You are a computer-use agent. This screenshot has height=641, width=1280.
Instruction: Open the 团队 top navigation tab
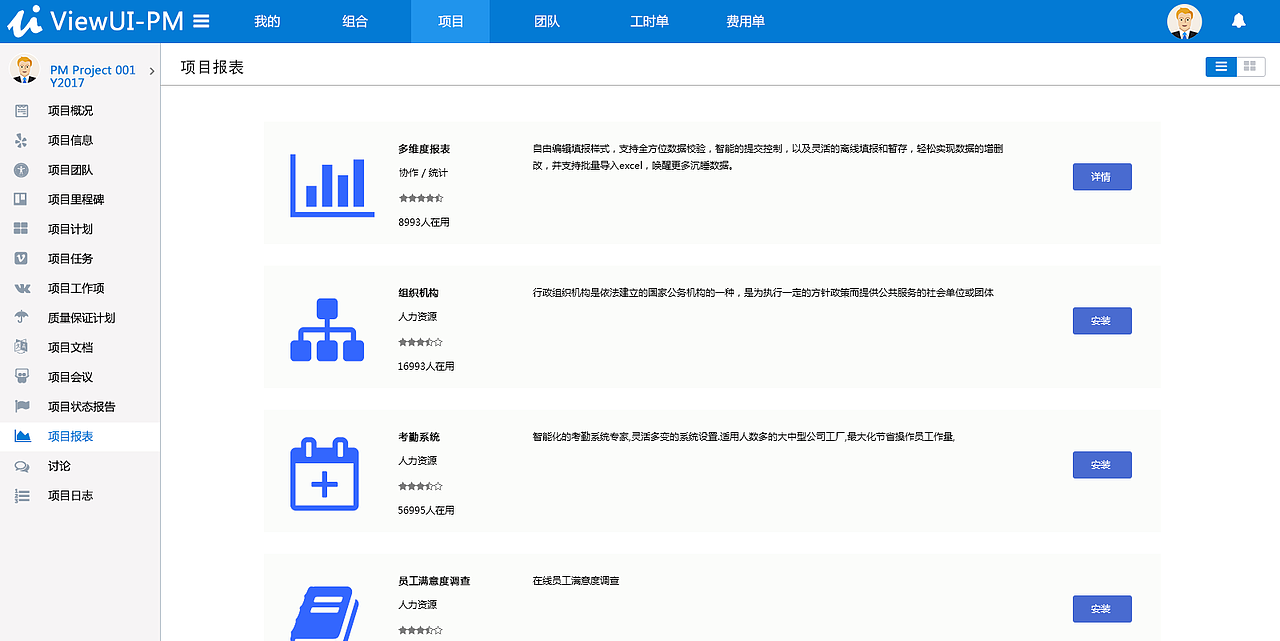click(547, 21)
